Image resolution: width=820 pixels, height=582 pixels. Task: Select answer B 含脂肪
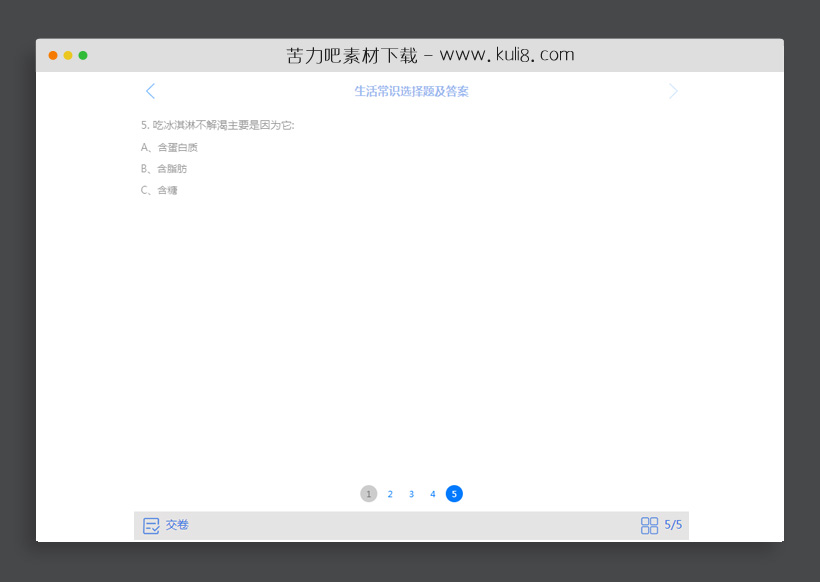click(x=165, y=168)
